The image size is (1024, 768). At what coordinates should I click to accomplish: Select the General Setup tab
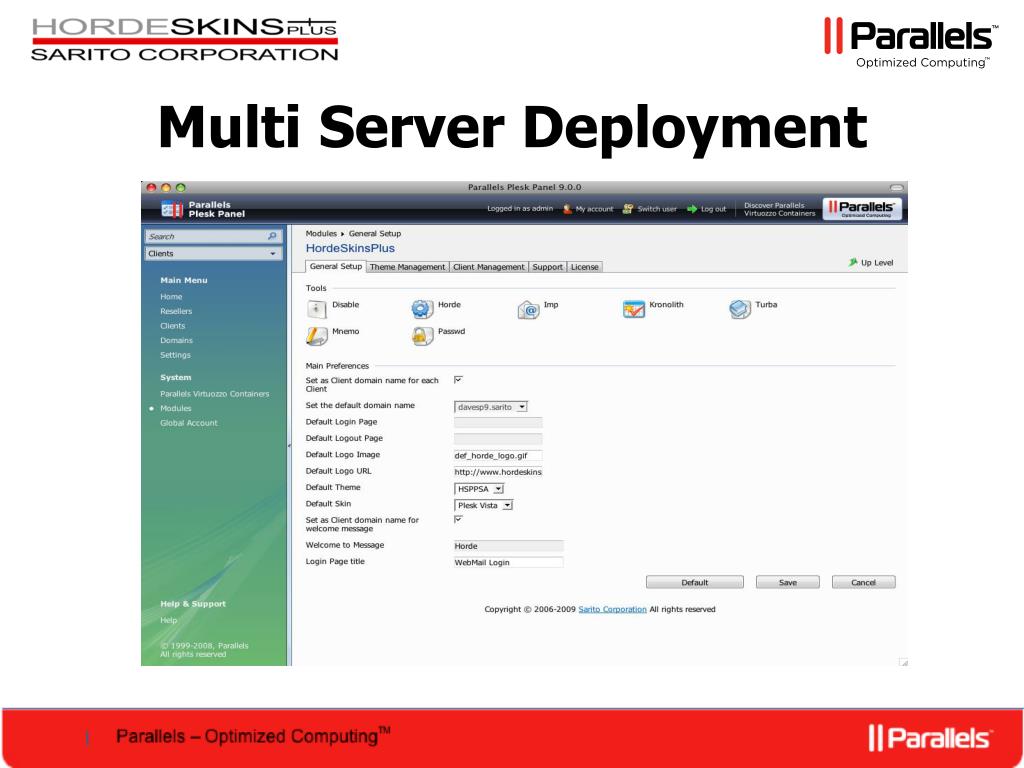pyautogui.click(x=336, y=266)
